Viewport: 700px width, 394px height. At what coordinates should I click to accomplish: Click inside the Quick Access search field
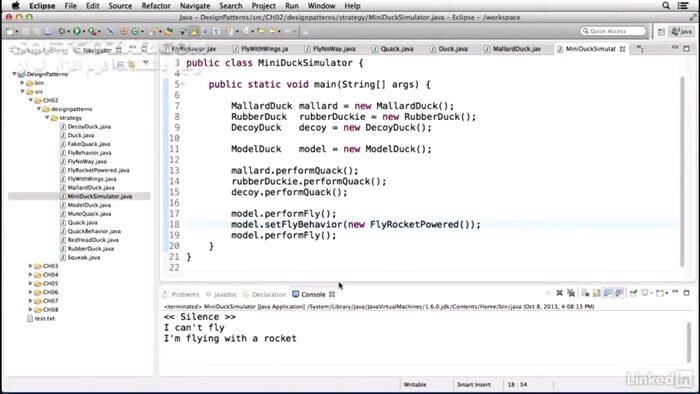[613, 31]
